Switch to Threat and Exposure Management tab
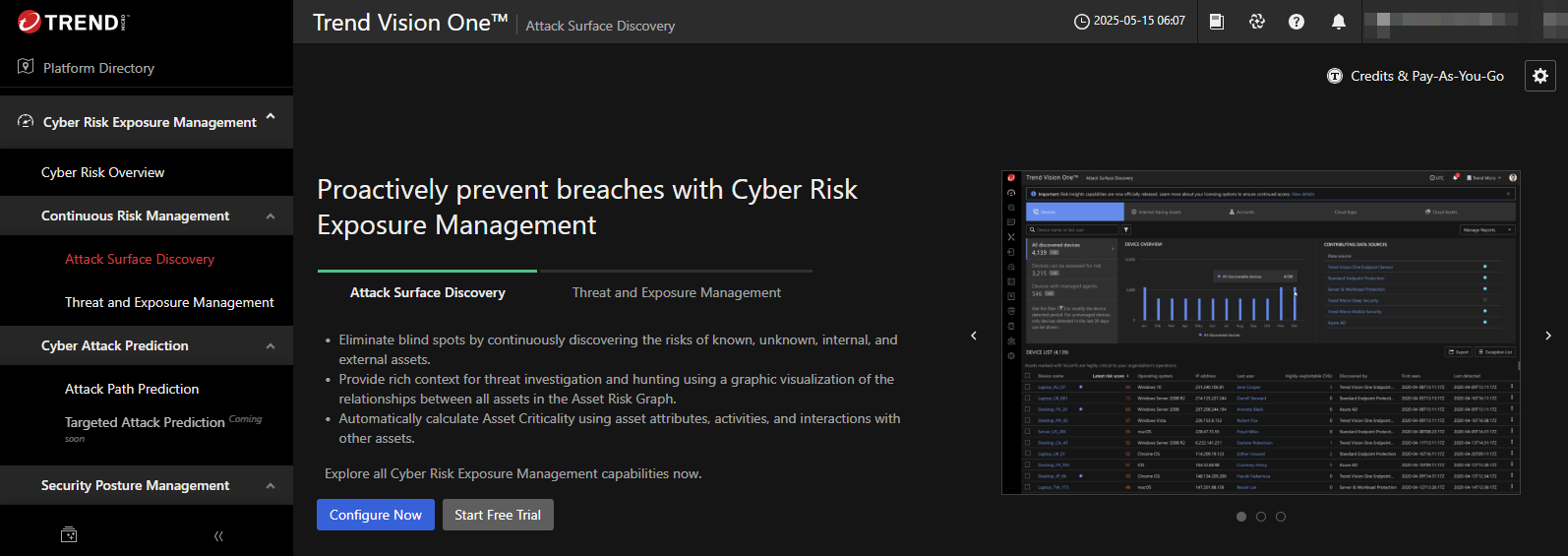Screen dimensions: 1568x556 [x=676, y=292]
